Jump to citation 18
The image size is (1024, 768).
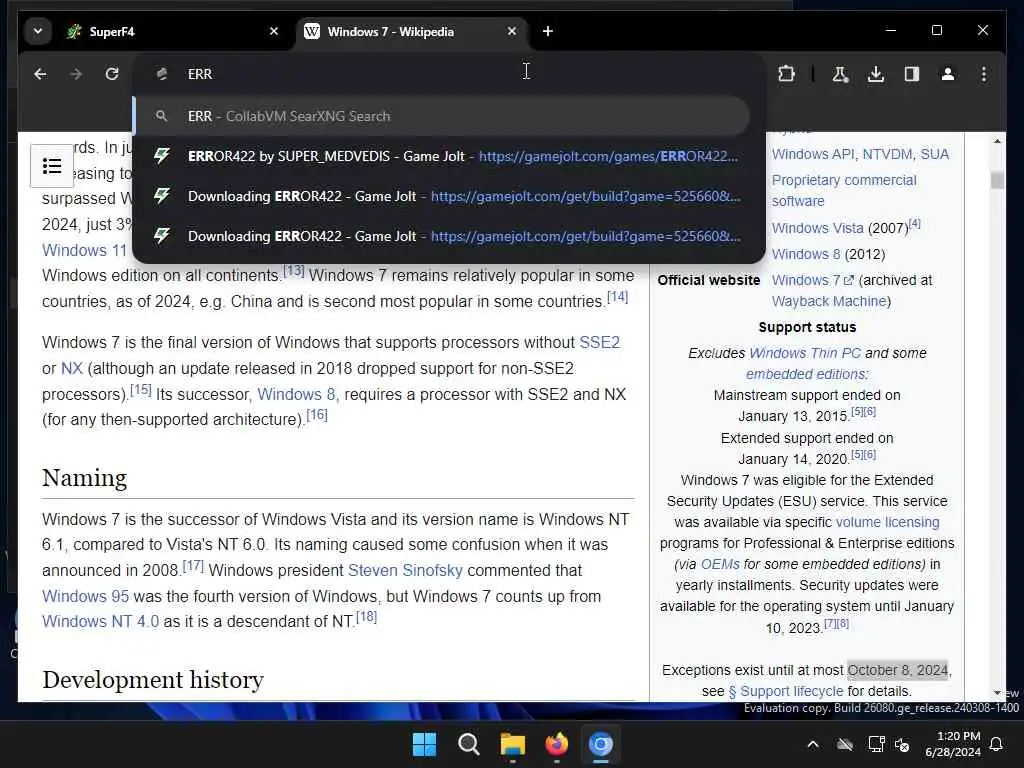click(366, 616)
